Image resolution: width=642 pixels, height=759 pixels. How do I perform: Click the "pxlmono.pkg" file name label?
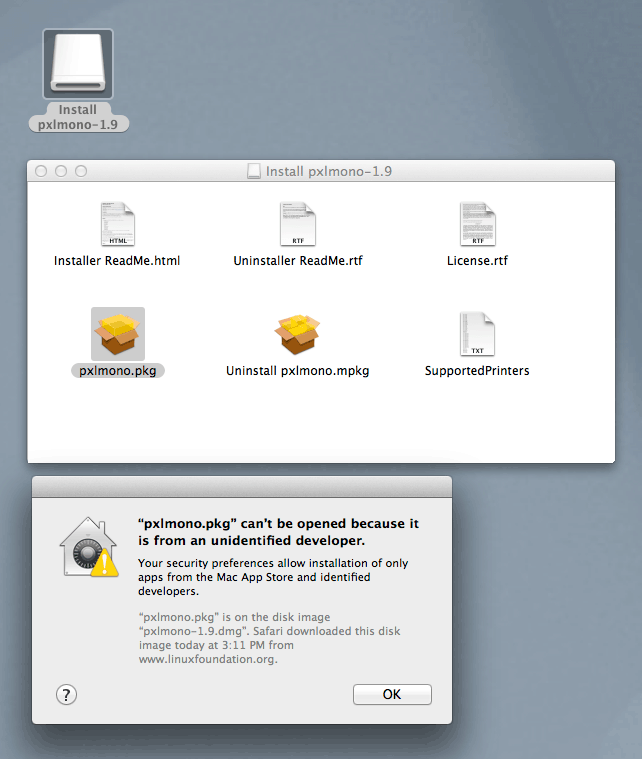pyautogui.click(x=118, y=371)
